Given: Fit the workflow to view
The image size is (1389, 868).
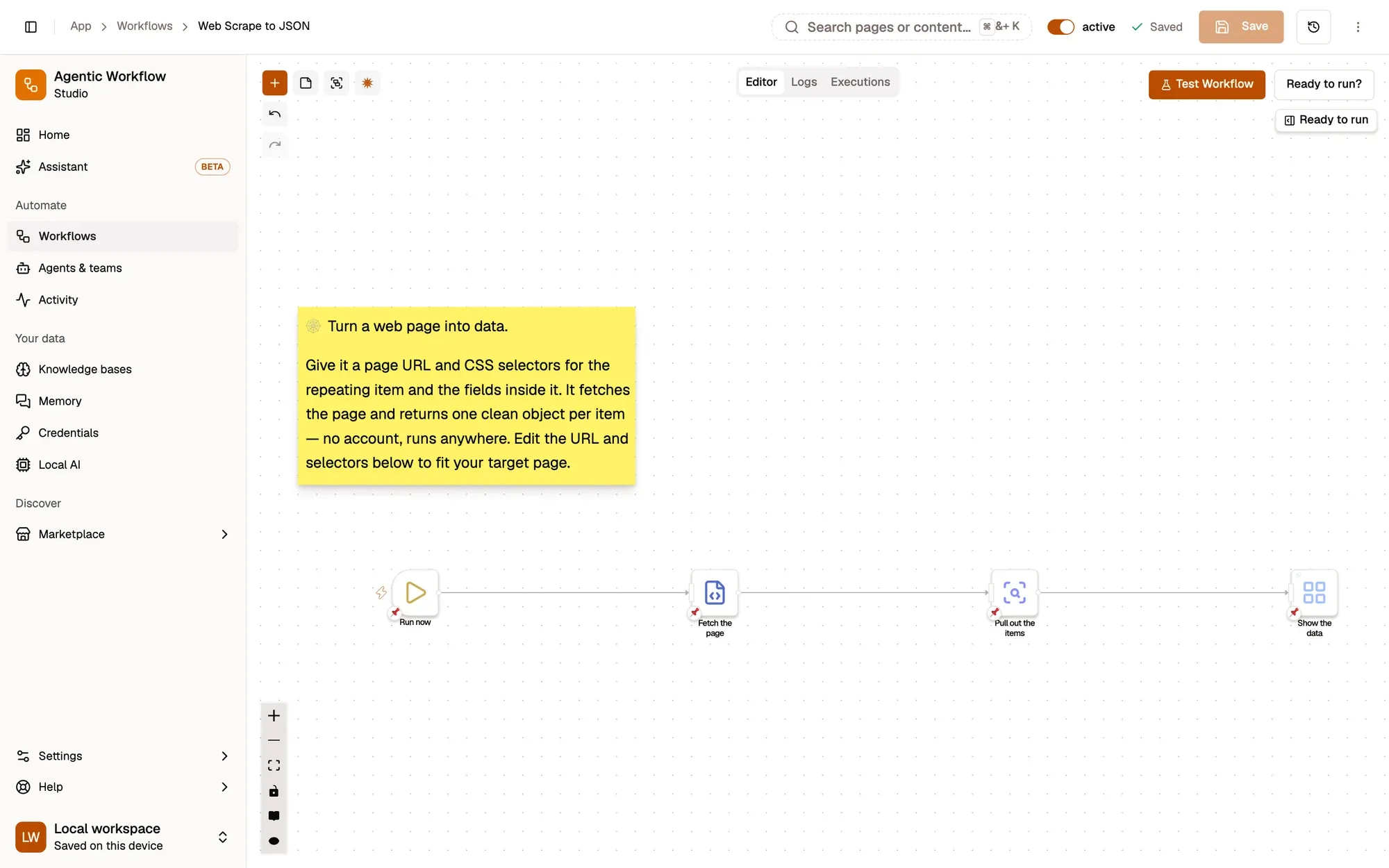Looking at the screenshot, I should coord(274,765).
